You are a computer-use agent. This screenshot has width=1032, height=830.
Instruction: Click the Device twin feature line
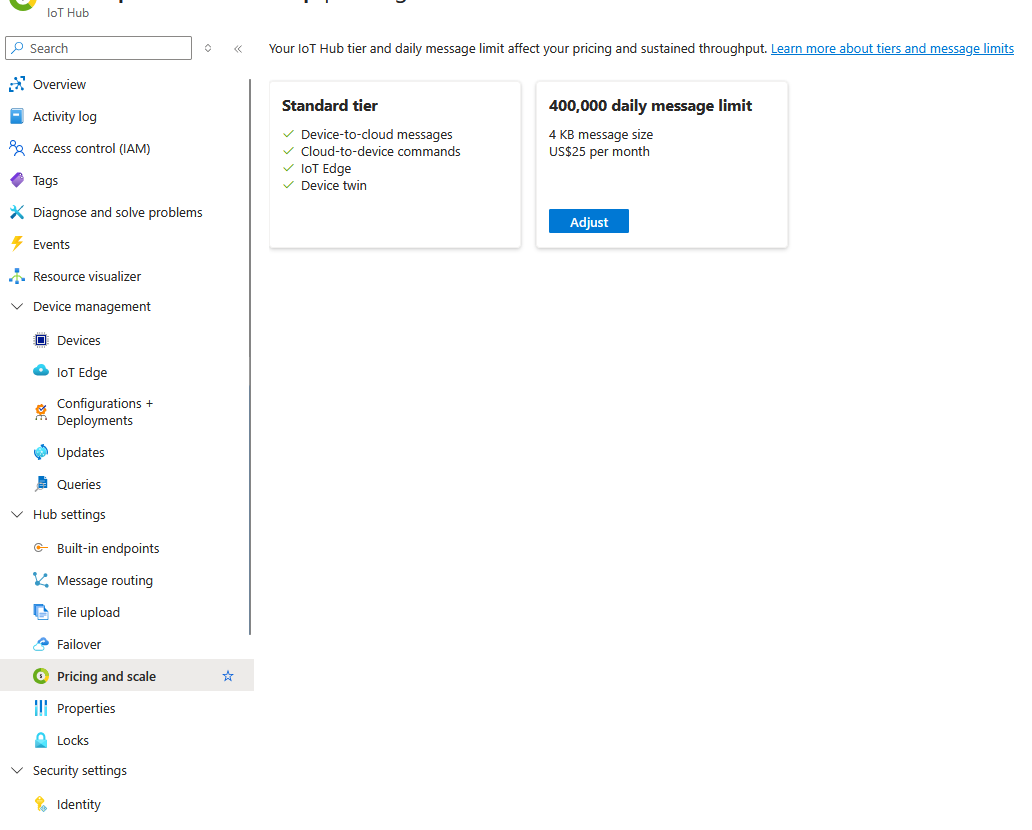coord(334,186)
